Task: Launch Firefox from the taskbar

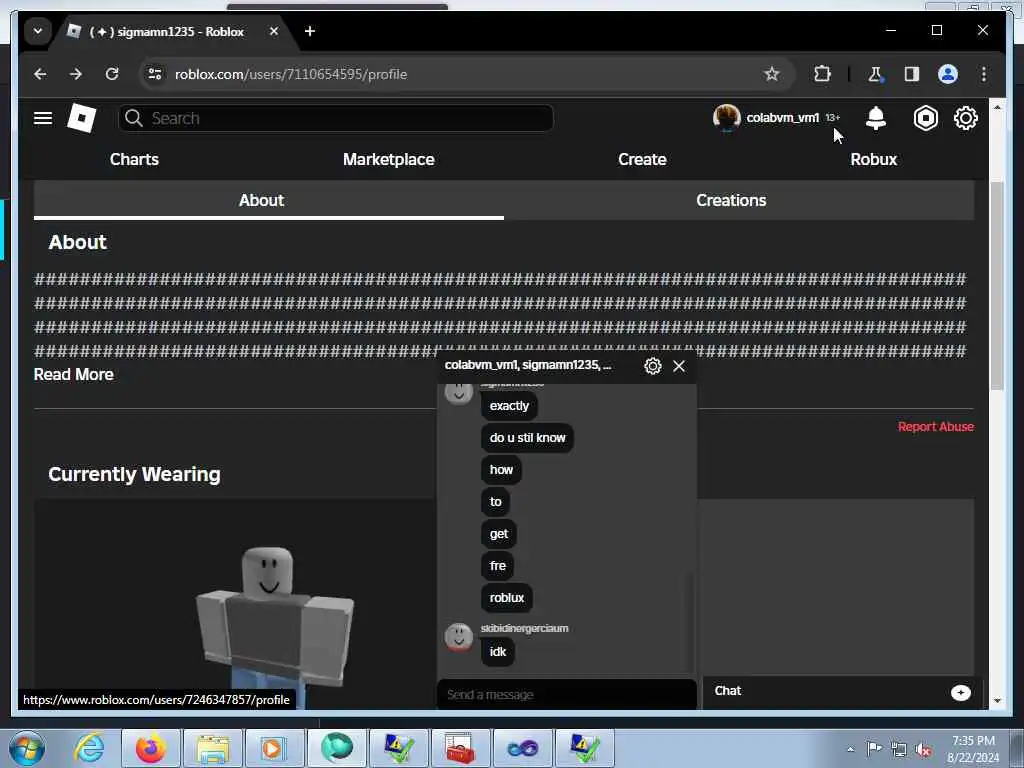Action: (x=151, y=748)
